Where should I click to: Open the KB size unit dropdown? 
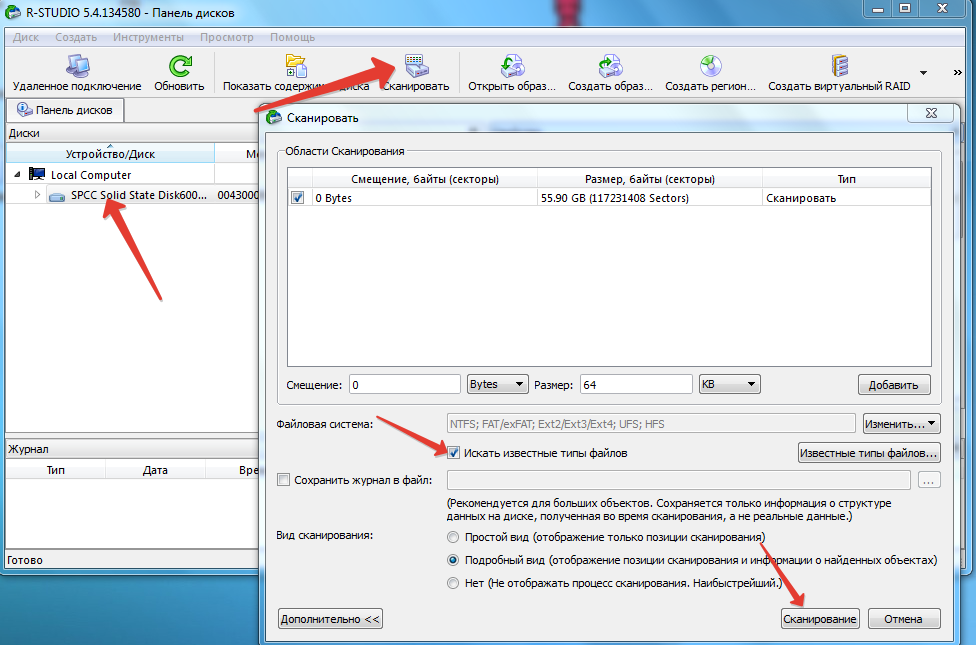(730, 384)
